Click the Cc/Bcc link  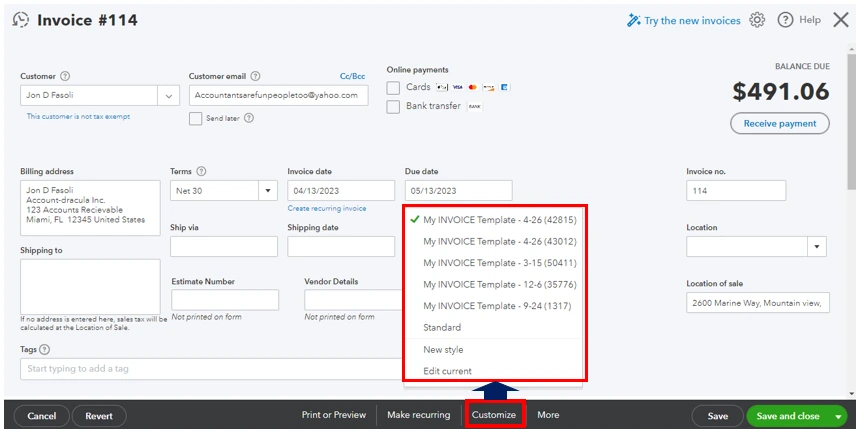point(353,76)
